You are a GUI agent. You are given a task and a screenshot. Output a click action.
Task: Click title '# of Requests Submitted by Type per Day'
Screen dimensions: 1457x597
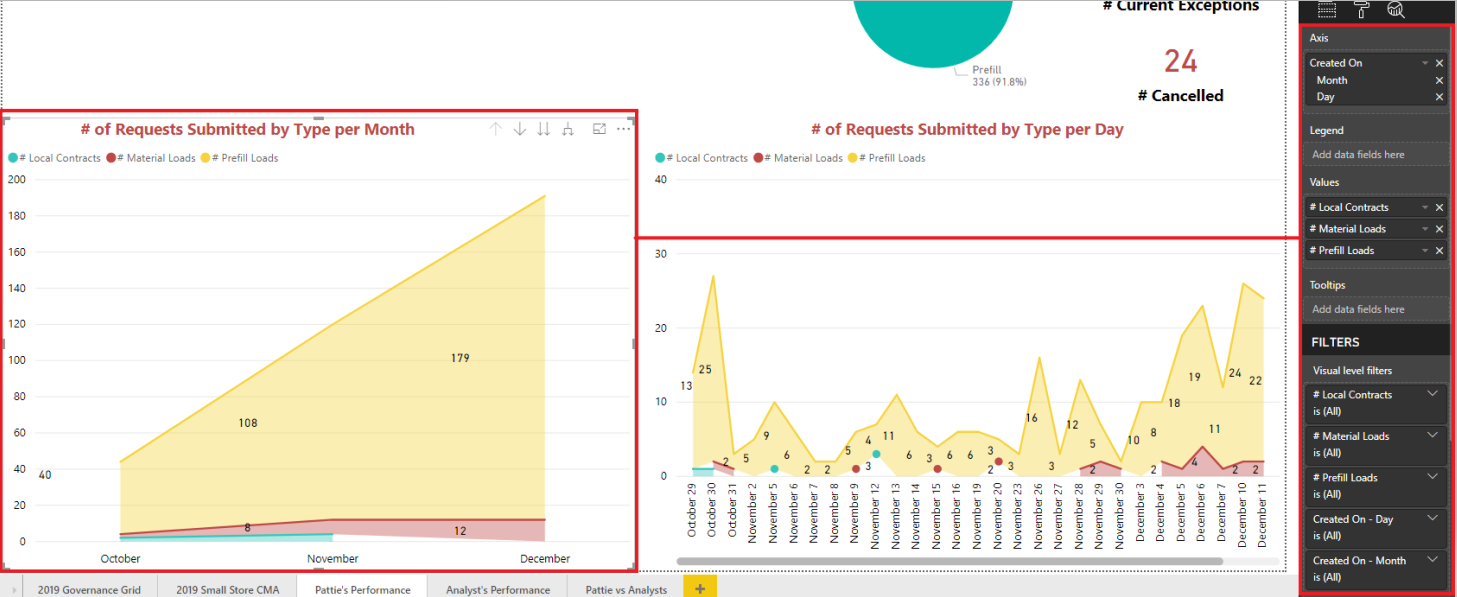(x=967, y=129)
